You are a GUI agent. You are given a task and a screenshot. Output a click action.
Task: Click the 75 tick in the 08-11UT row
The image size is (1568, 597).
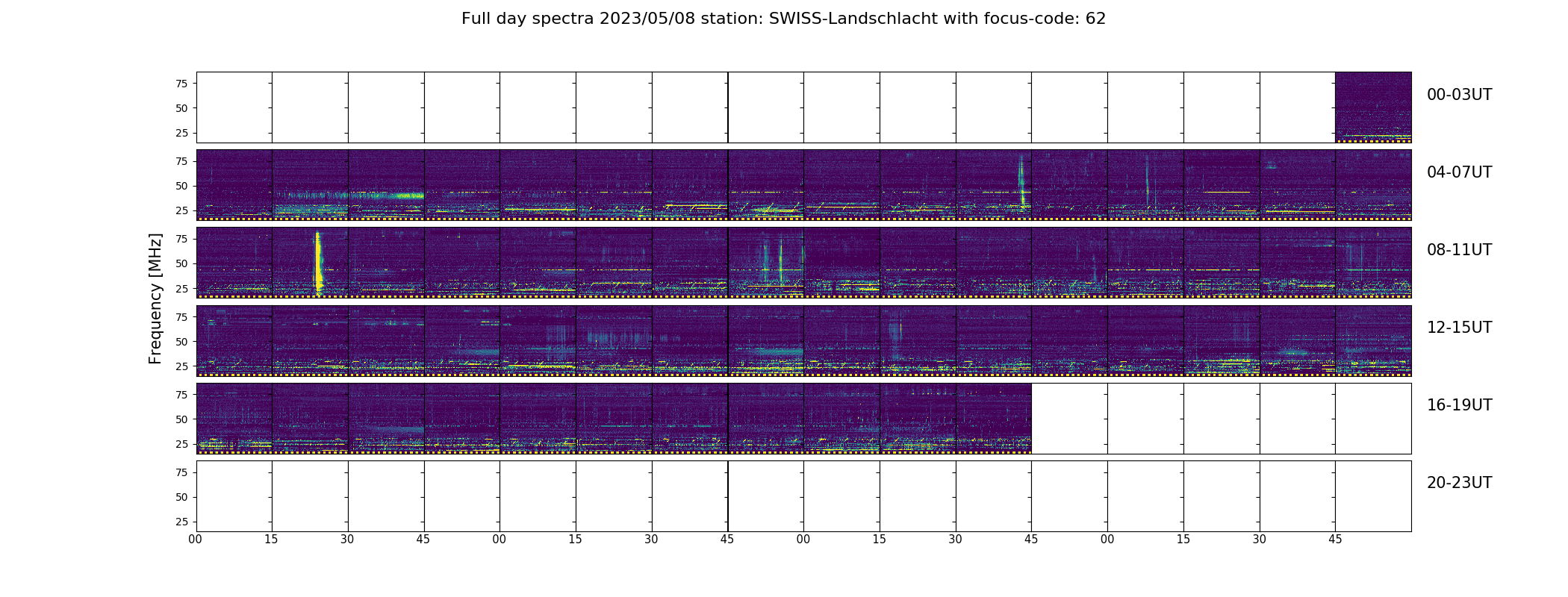pos(181,239)
